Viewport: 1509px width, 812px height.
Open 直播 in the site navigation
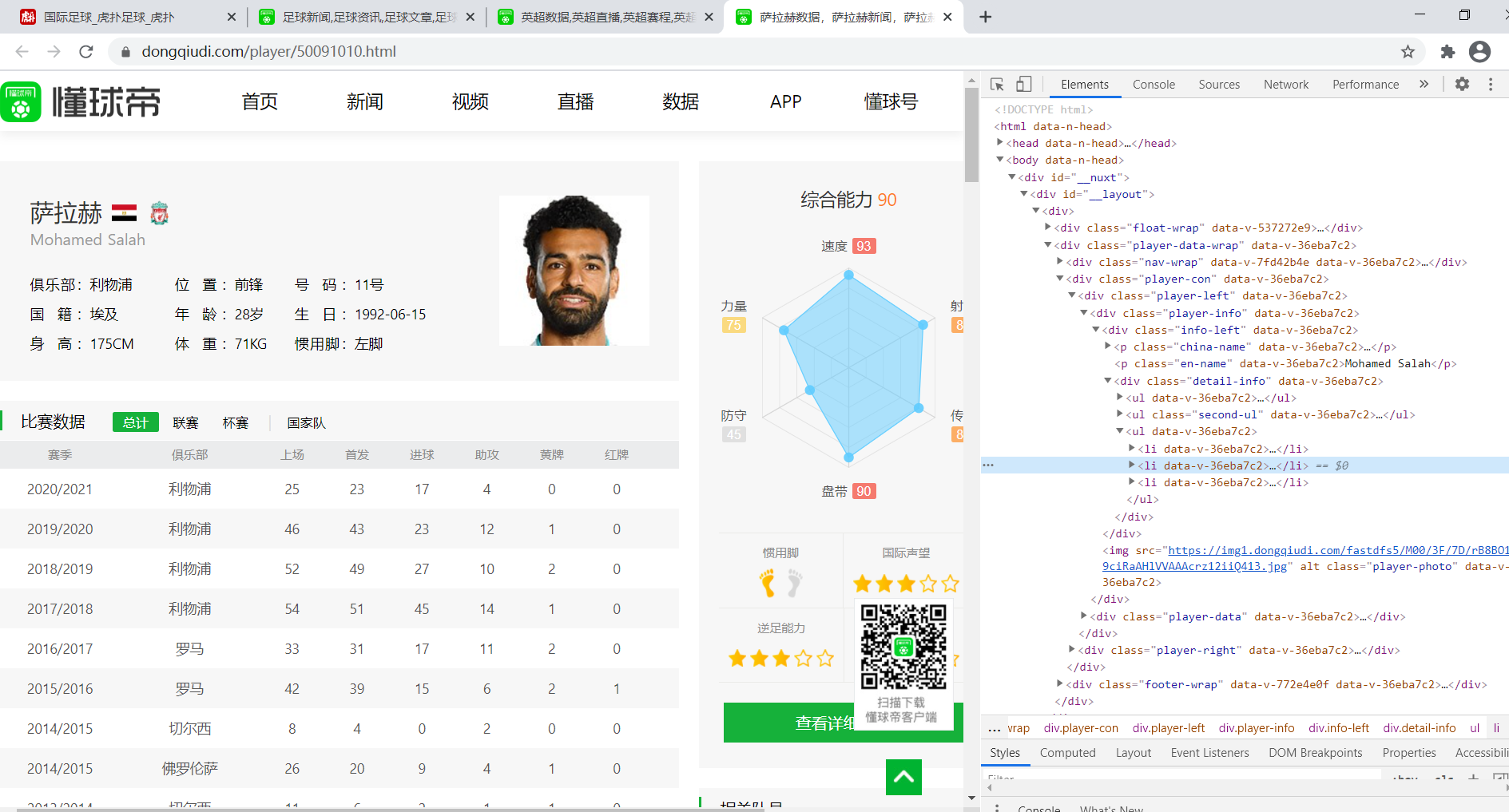pos(576,102)
